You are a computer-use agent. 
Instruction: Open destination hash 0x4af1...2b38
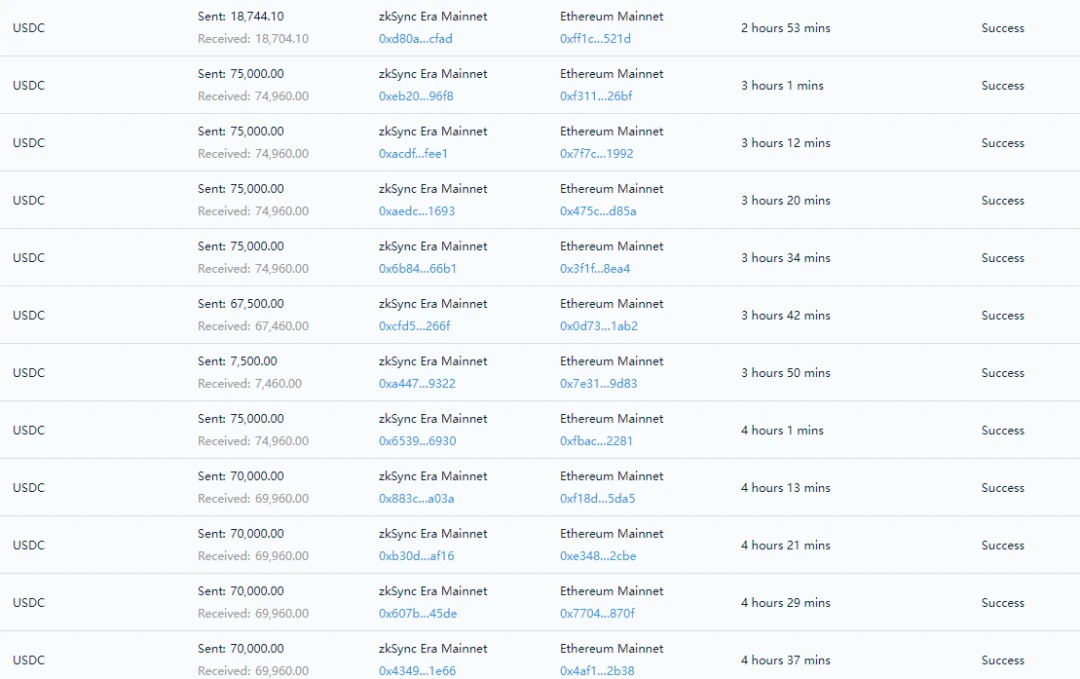click(597, 671)
